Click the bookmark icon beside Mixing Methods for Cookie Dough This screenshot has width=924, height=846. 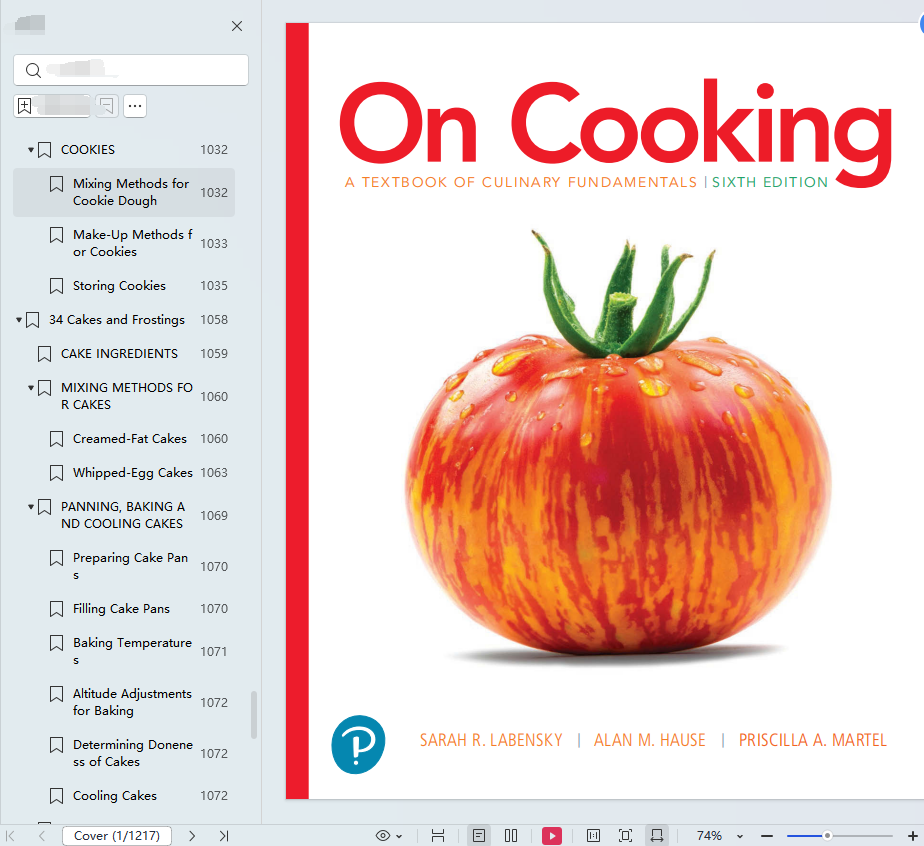pyautogui.click(x=56, y=184)
